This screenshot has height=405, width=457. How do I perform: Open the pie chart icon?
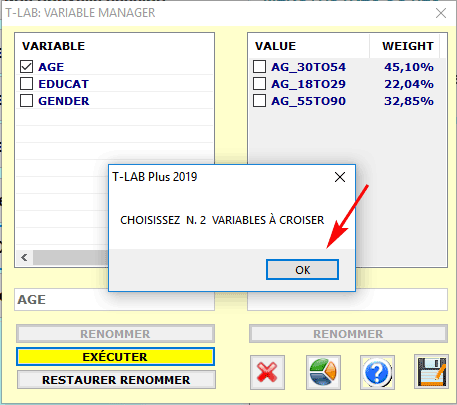point(323,372)
